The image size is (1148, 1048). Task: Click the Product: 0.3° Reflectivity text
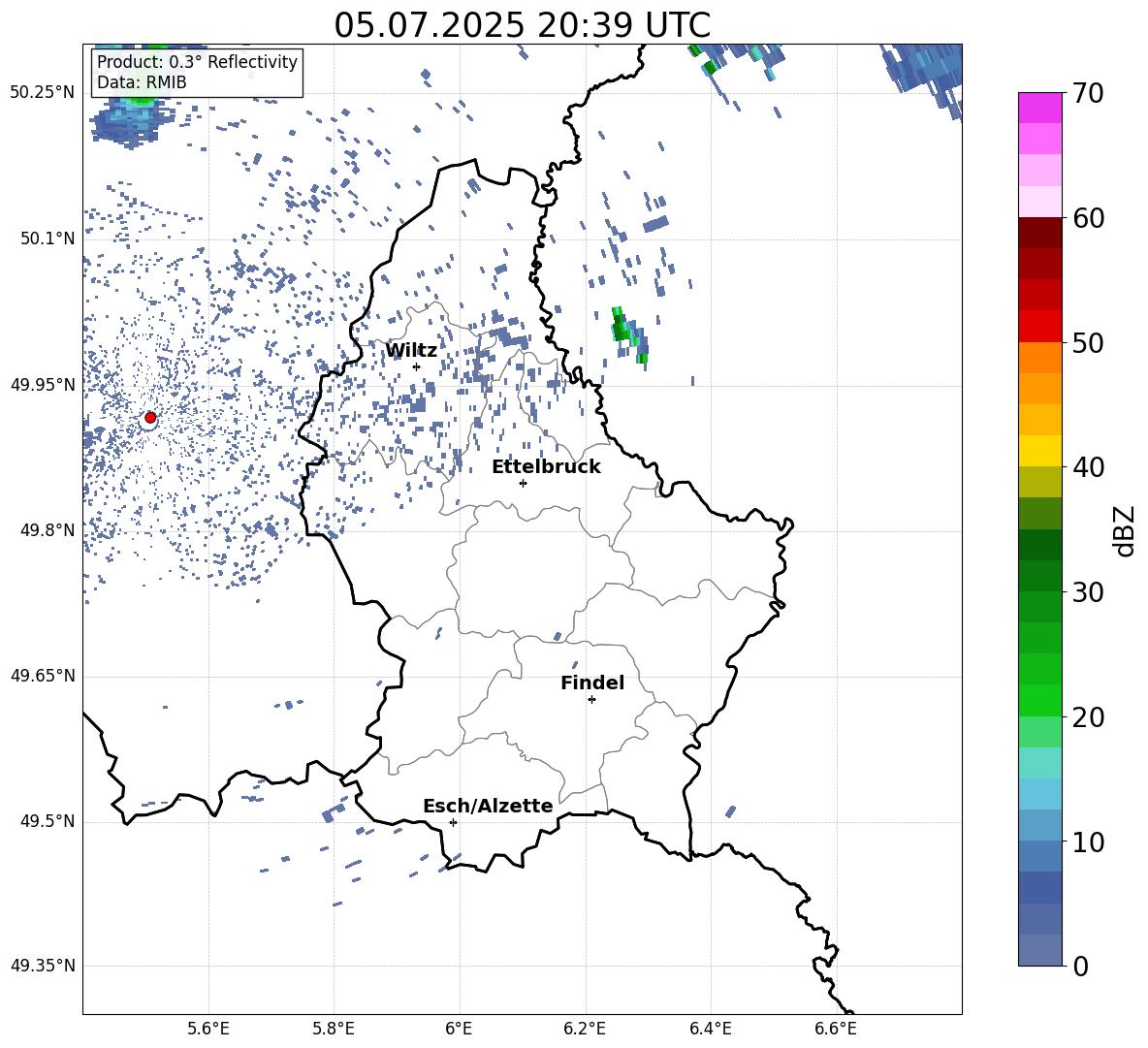click(197, 62)
